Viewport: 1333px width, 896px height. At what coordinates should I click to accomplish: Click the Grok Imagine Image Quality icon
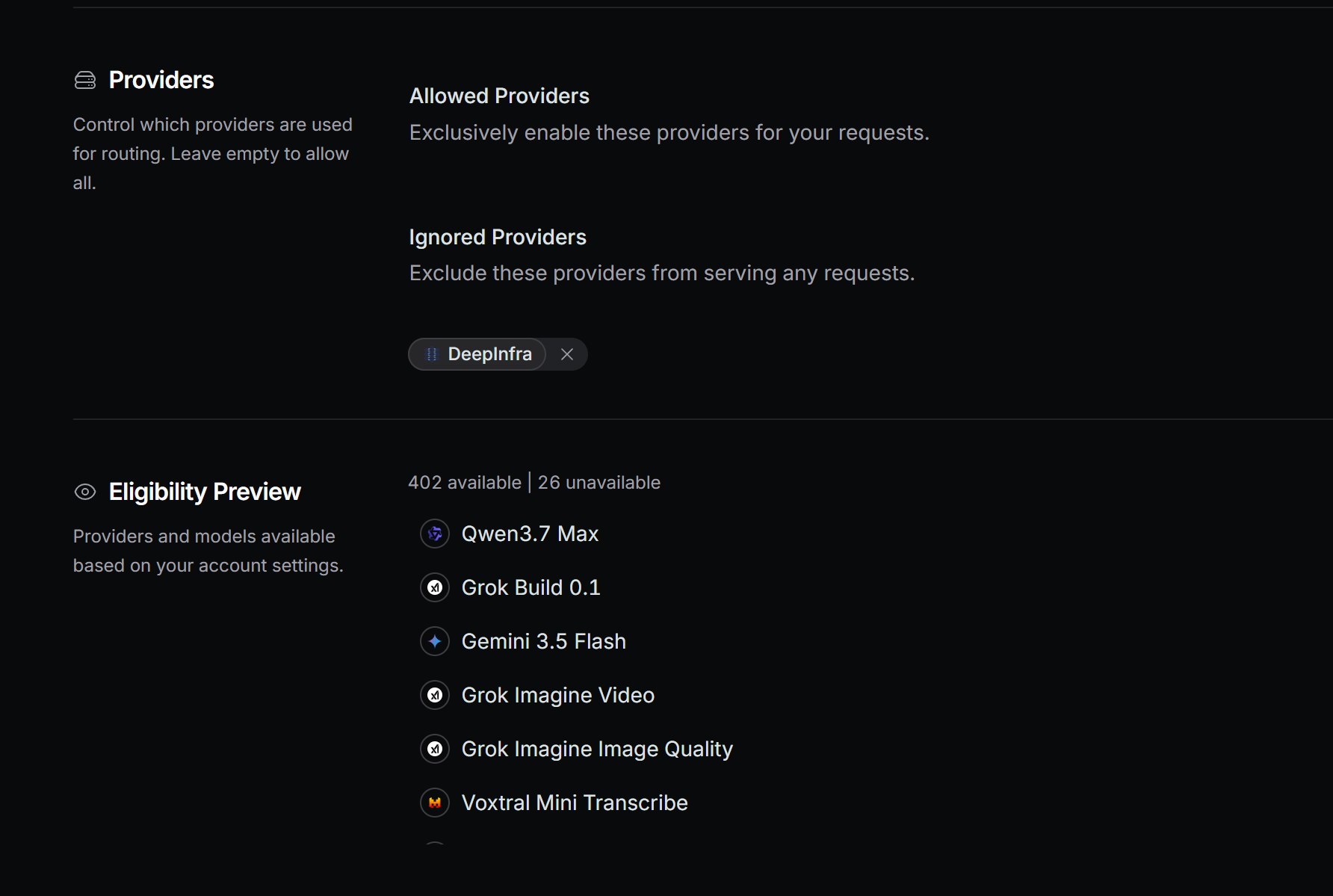click(435, 749)
